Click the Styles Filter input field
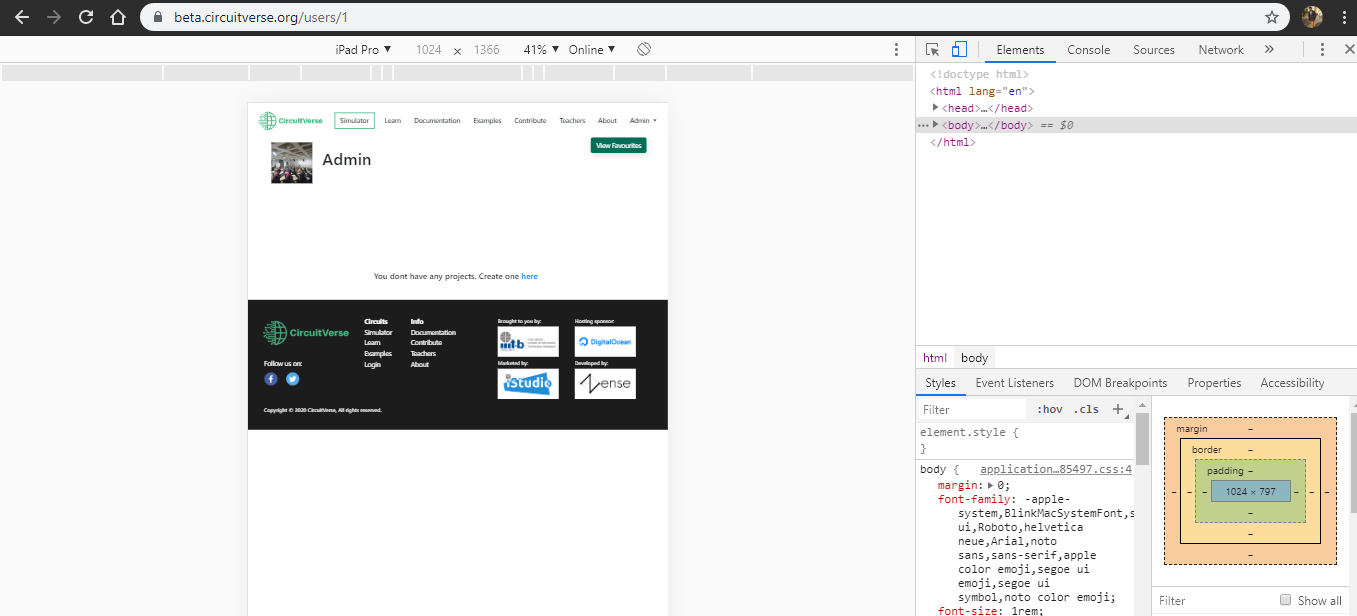Viewport: 1357px width, 616px height. (973, 409)
